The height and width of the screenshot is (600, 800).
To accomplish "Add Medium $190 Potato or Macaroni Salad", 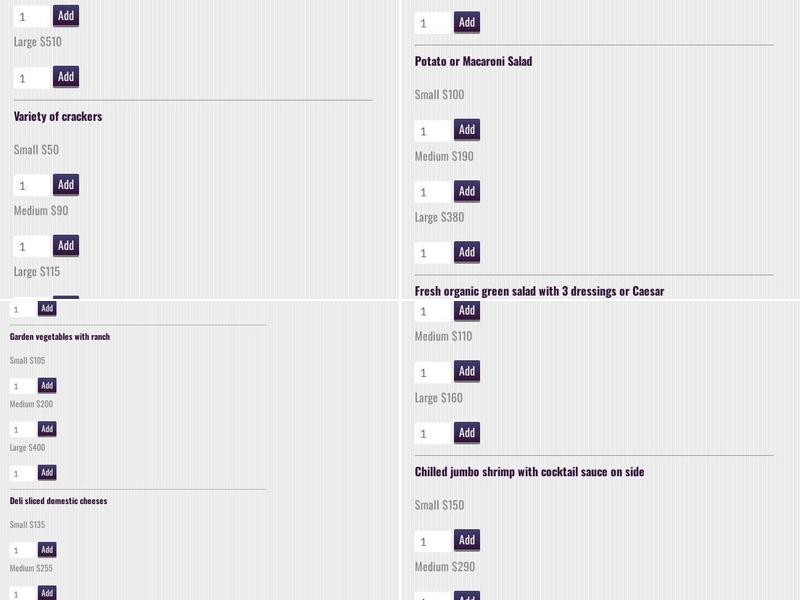I will point(466,191).
